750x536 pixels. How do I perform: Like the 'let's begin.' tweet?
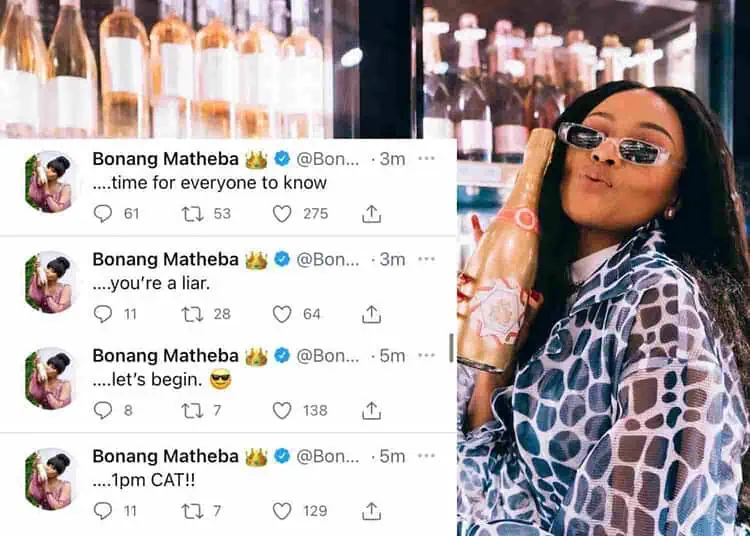[282, 410]
